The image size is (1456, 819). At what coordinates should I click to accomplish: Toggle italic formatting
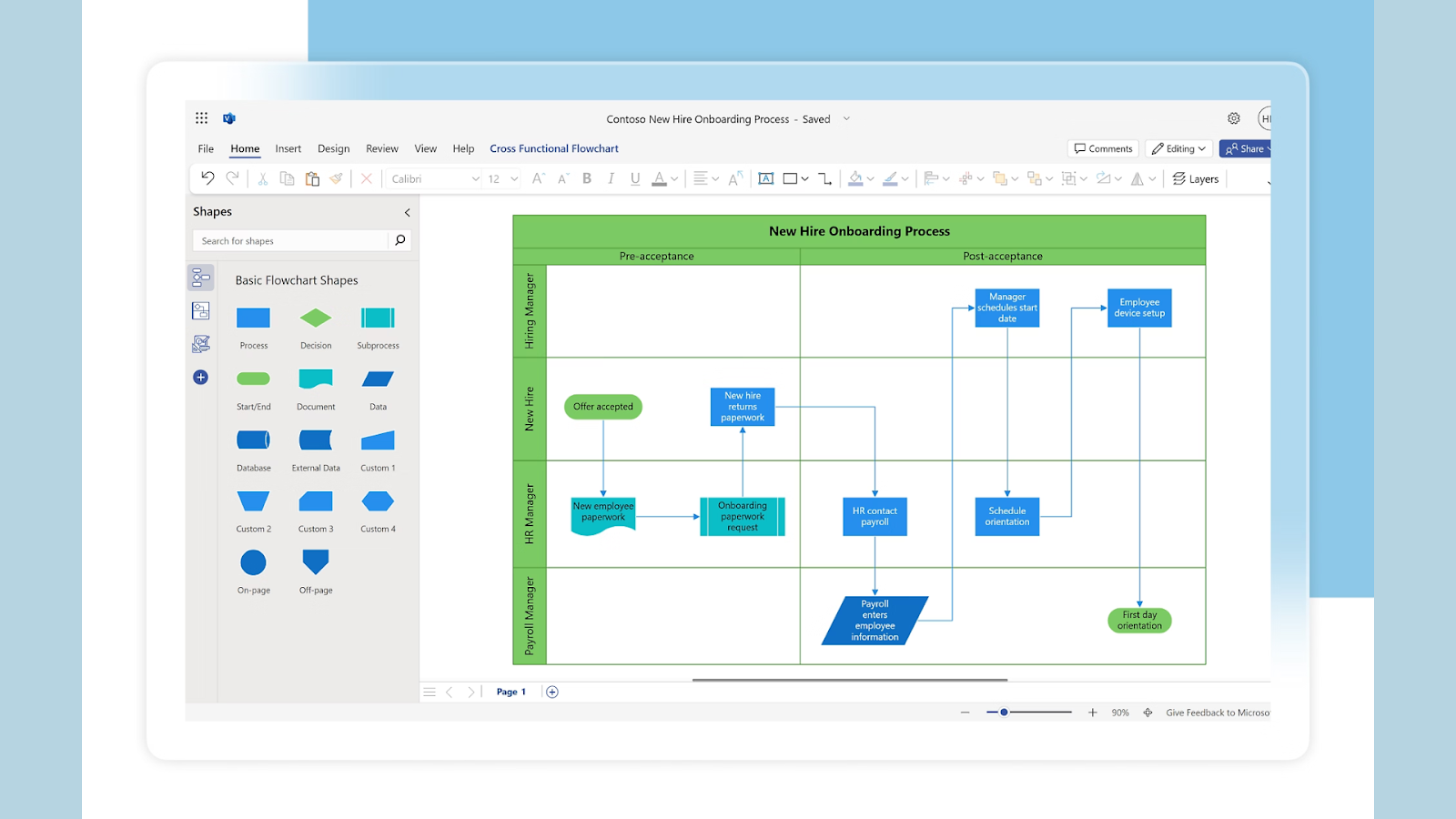[611, 178]
